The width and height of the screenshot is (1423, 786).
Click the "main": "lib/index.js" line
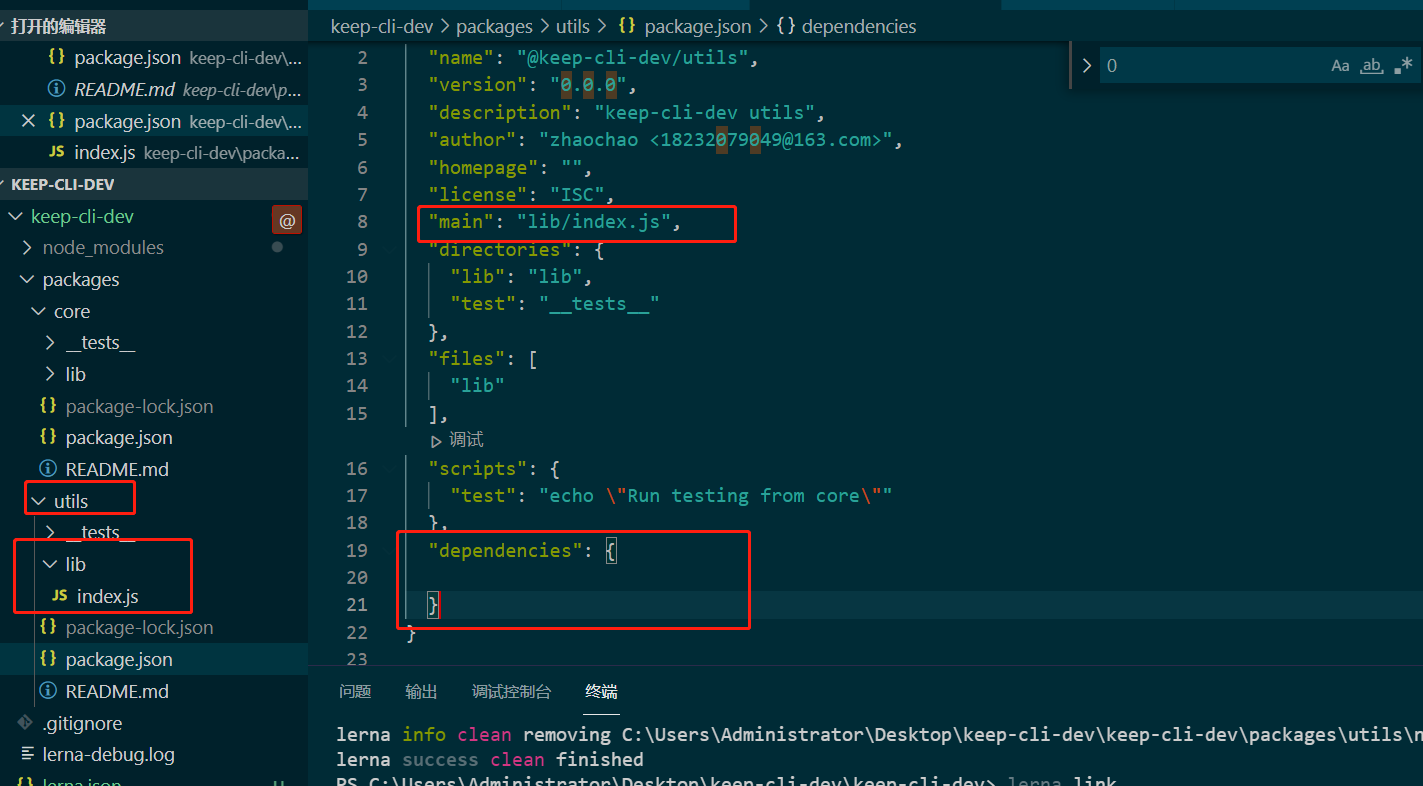pos(554,221)
